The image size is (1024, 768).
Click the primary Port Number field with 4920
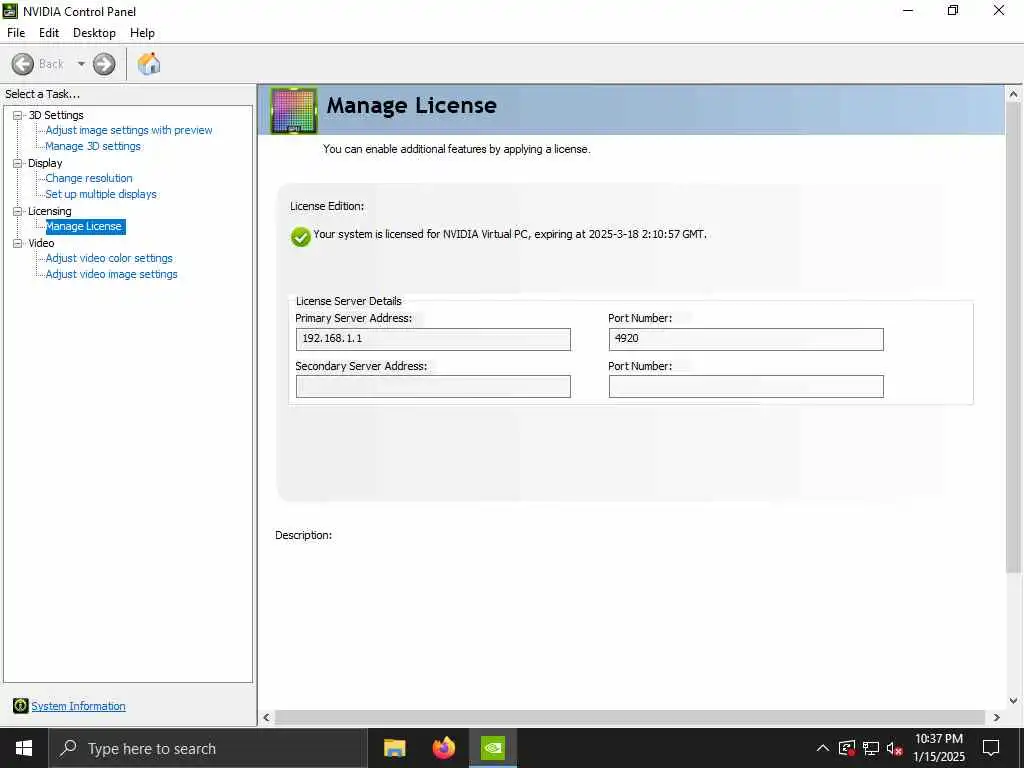(x=746, y=339)
